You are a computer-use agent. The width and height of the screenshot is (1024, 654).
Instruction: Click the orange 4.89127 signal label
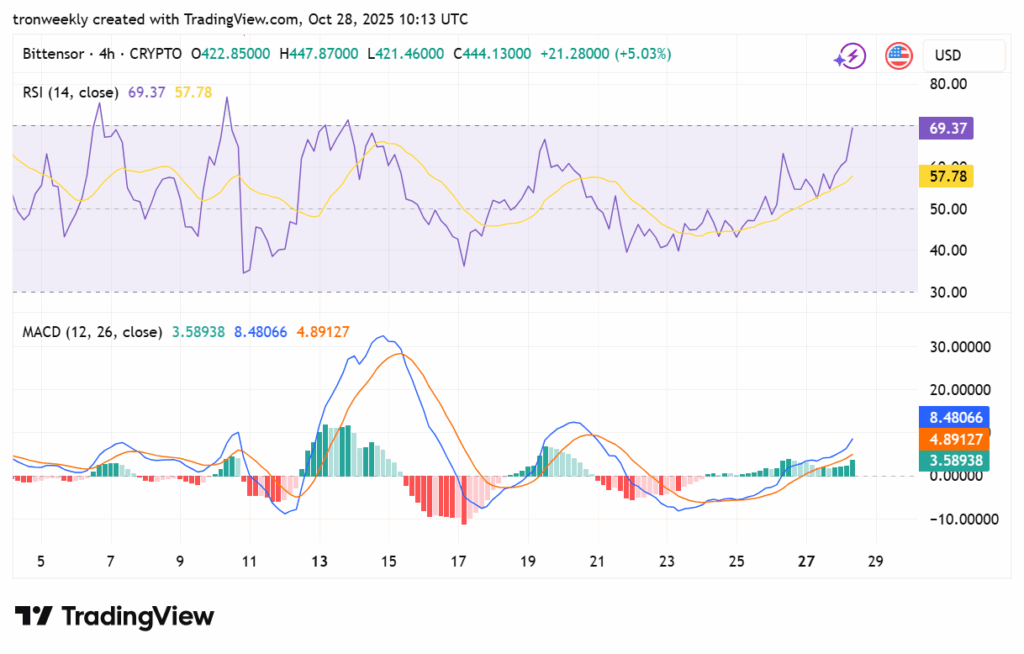951,439
